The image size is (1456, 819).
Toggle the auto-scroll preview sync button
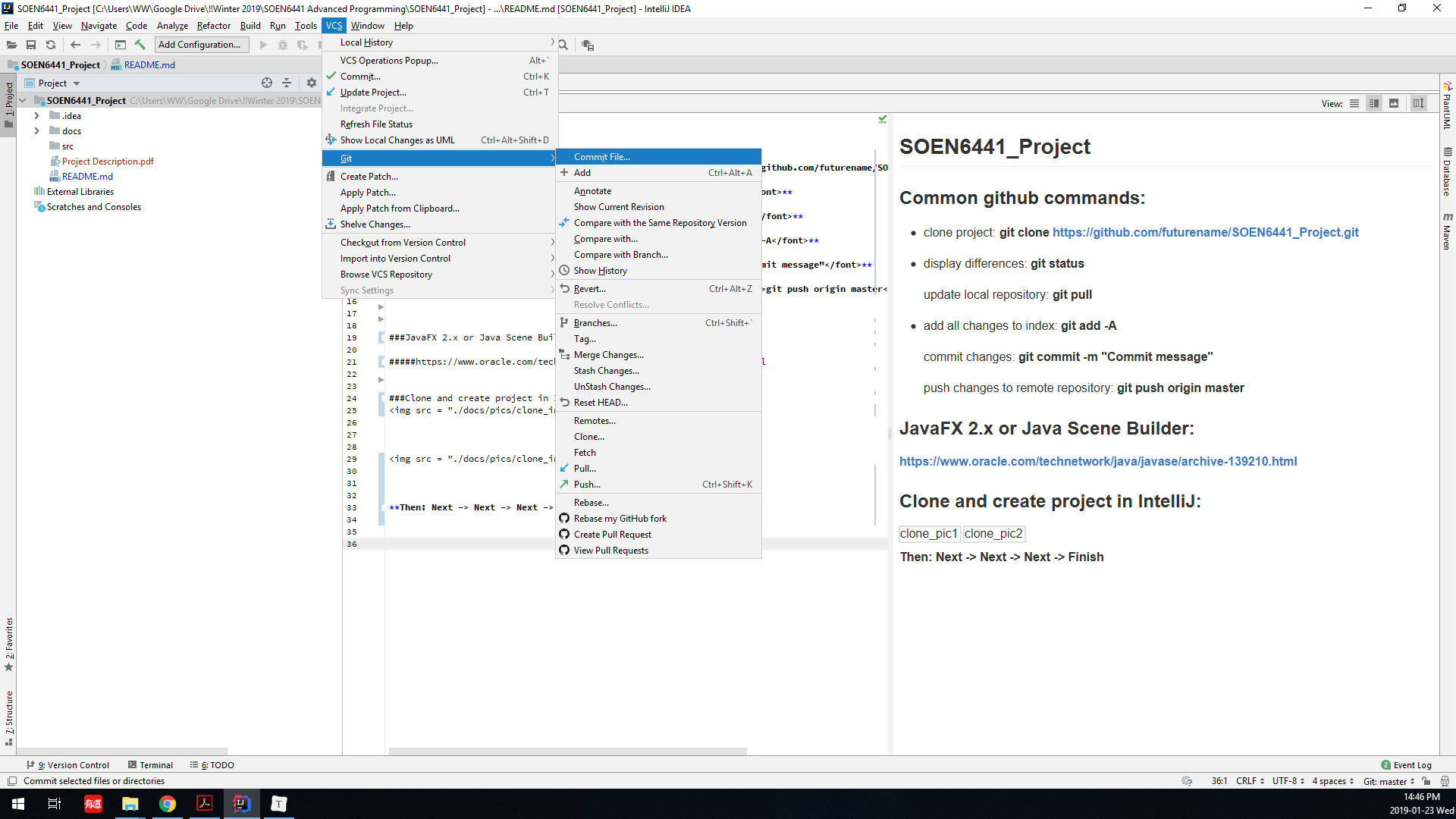[1418, 103]
